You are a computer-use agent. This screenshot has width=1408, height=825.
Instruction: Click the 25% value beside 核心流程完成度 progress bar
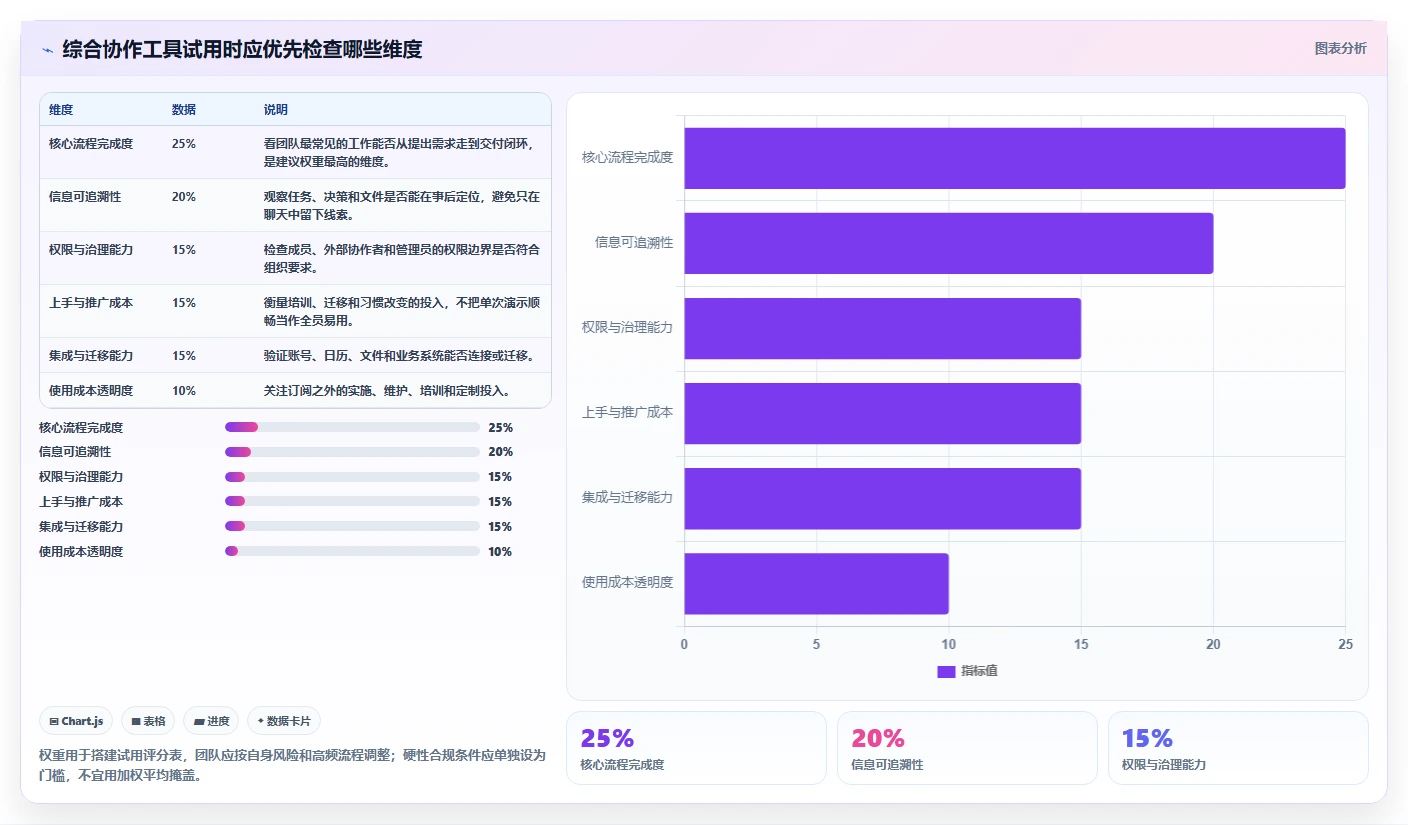click(500, 427)
